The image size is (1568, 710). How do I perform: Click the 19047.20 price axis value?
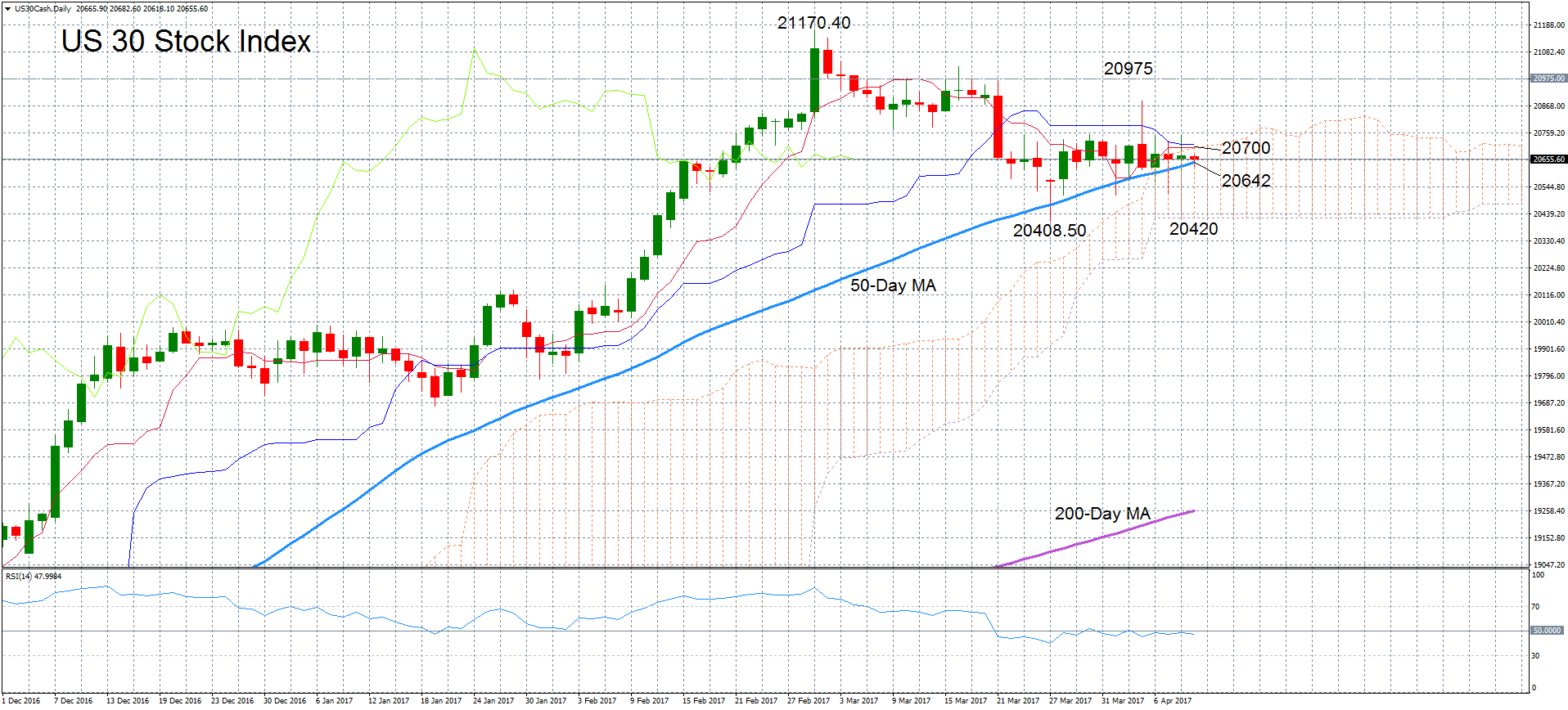[x=1548, y=565]
